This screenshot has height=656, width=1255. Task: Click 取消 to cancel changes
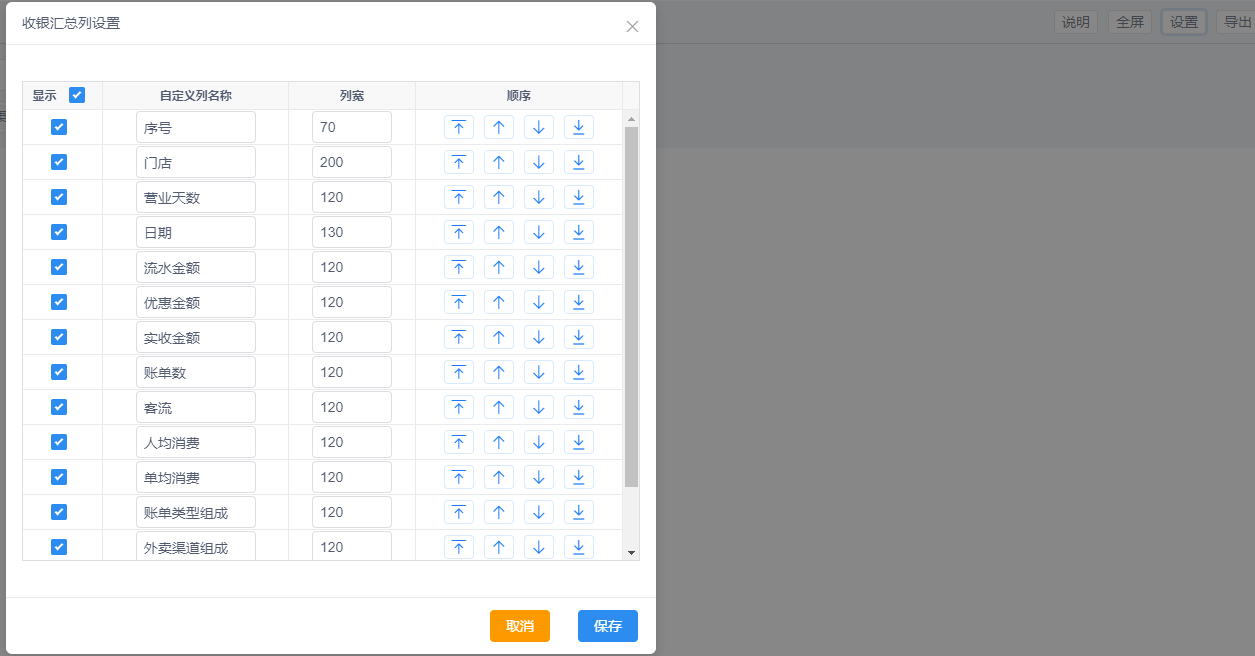(520, 626)
